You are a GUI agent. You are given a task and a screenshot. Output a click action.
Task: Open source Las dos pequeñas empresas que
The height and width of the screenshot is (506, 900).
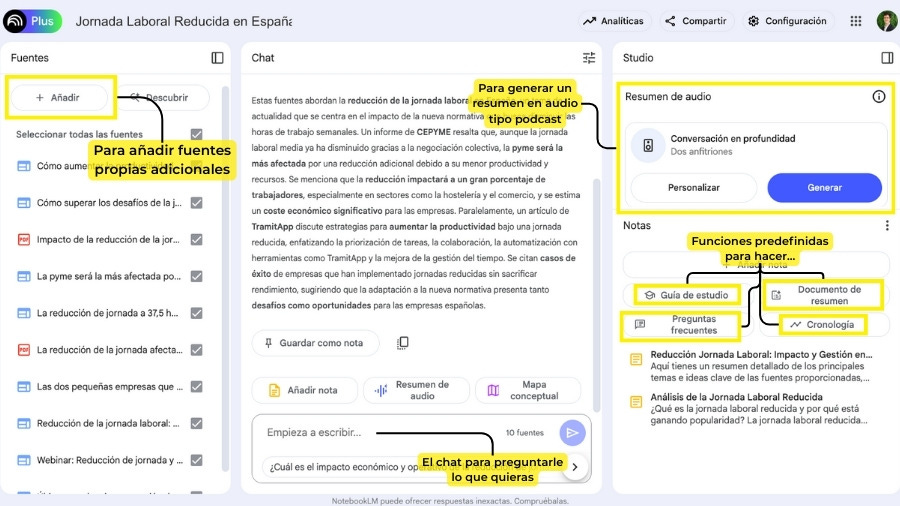[110, 387]
